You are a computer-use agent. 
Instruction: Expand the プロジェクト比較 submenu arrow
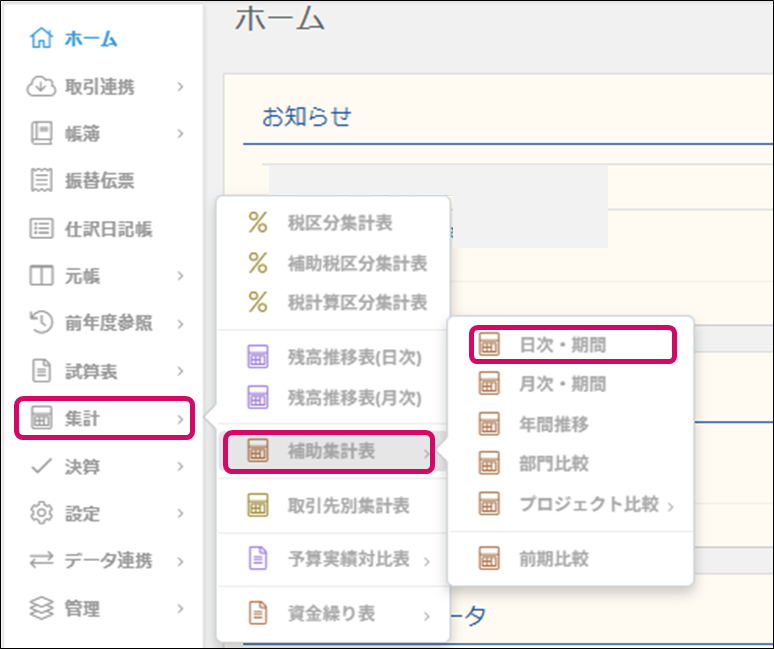pos(670,506)
